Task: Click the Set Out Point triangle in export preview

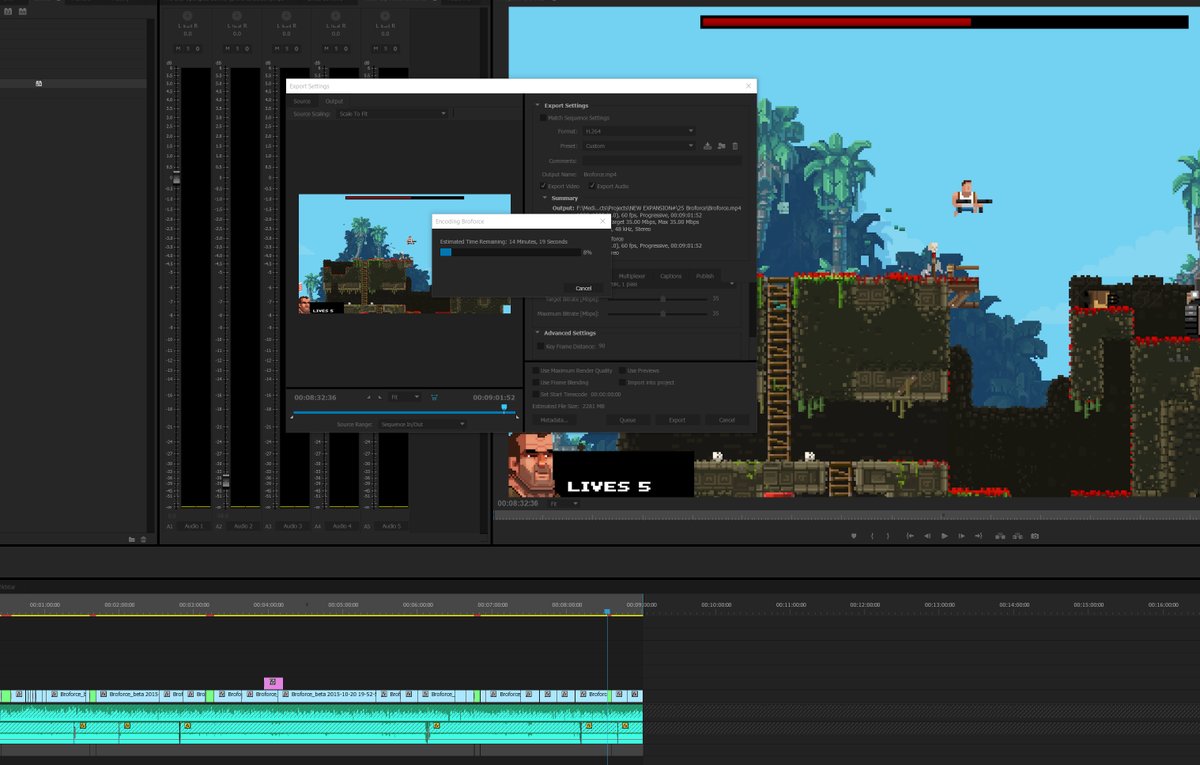Action: 380,397
